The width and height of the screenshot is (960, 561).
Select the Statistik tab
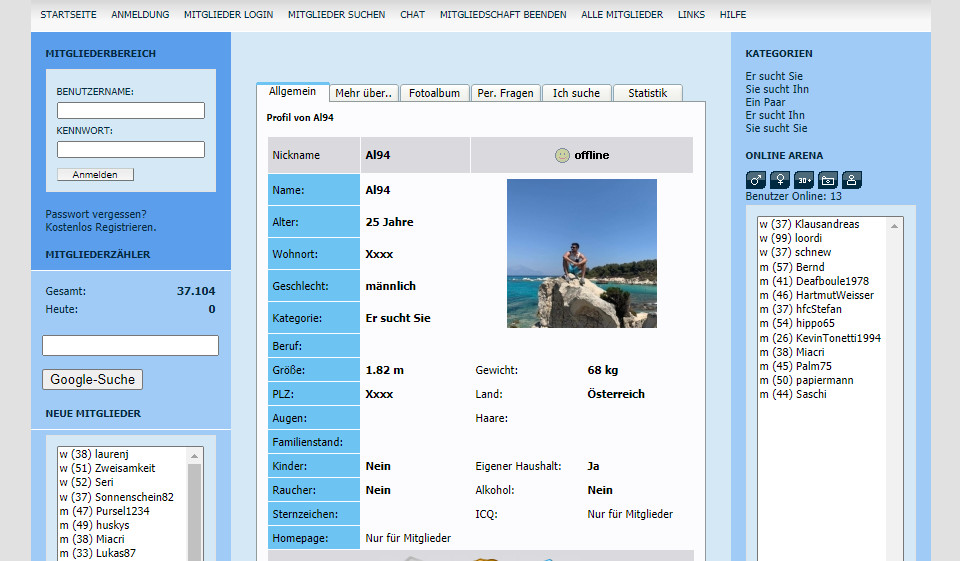[x=647, y=93]
